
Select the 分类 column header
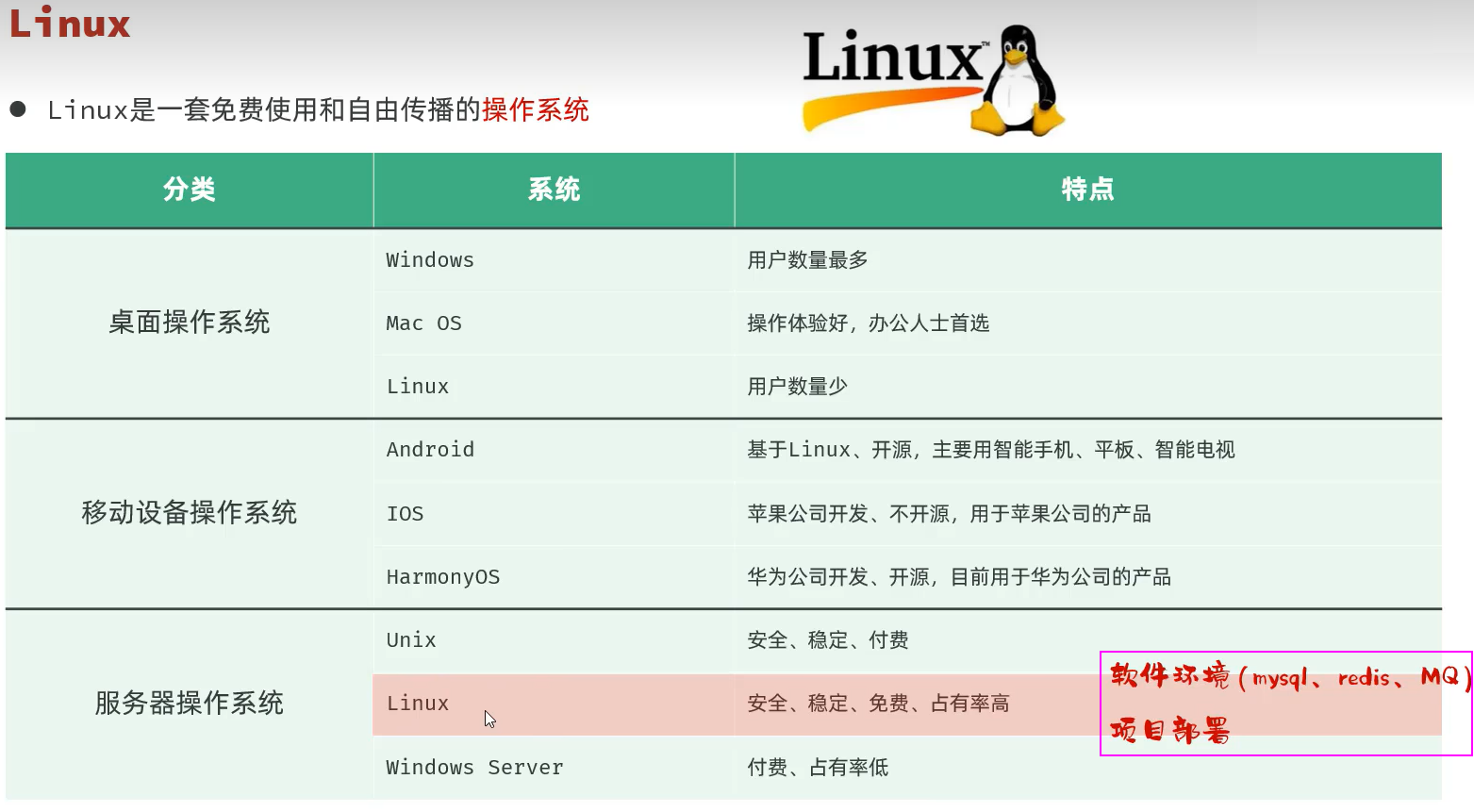point(190,190)
